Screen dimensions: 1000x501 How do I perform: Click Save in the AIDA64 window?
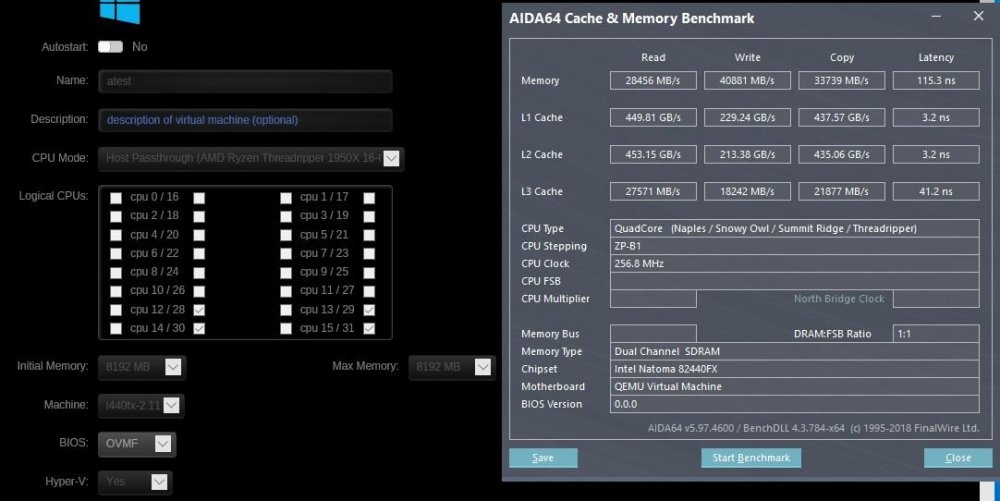pyautogui.click(x=543, y=458)
